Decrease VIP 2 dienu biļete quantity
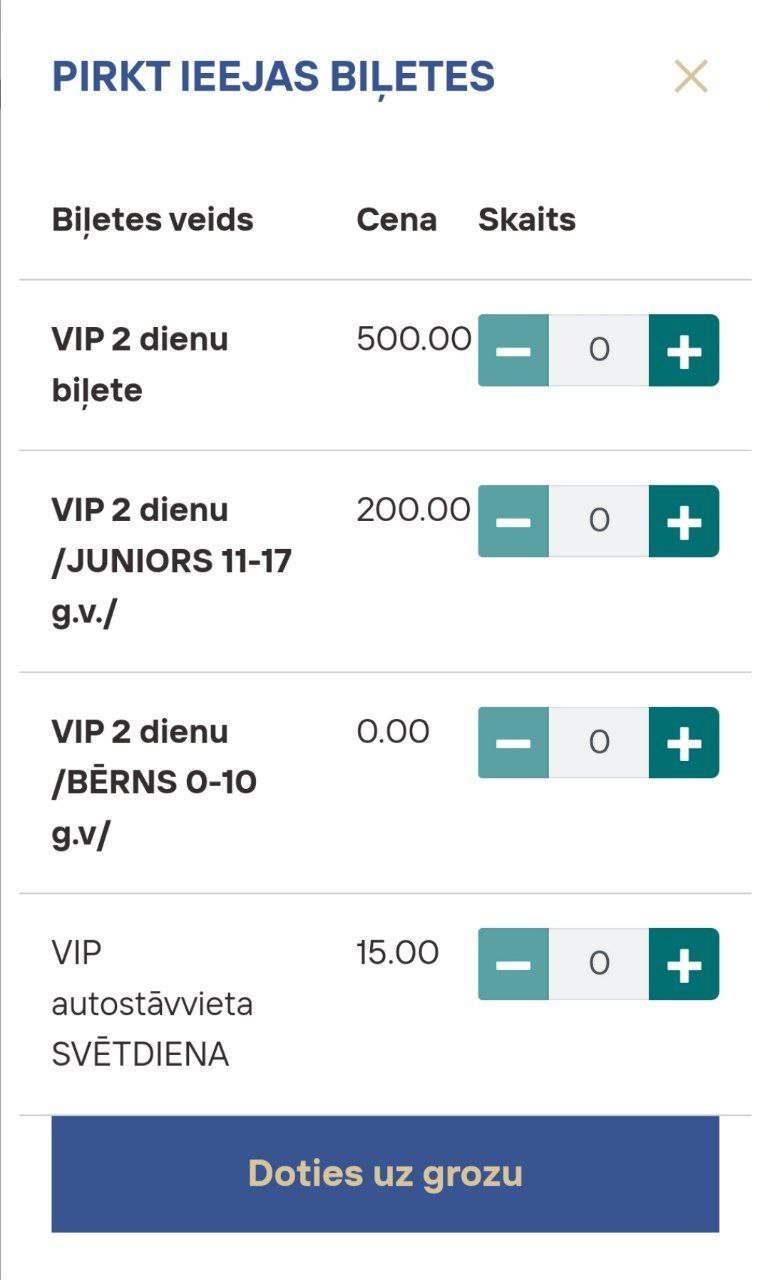 tap(513, 350)
